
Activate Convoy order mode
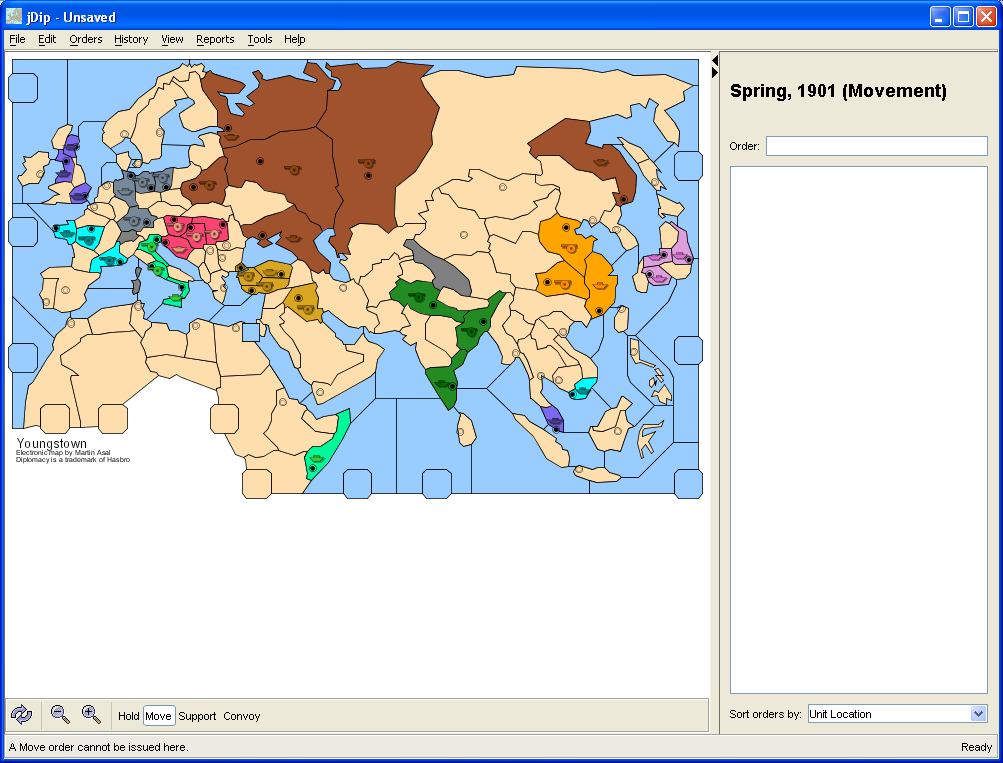click(241, 716)
